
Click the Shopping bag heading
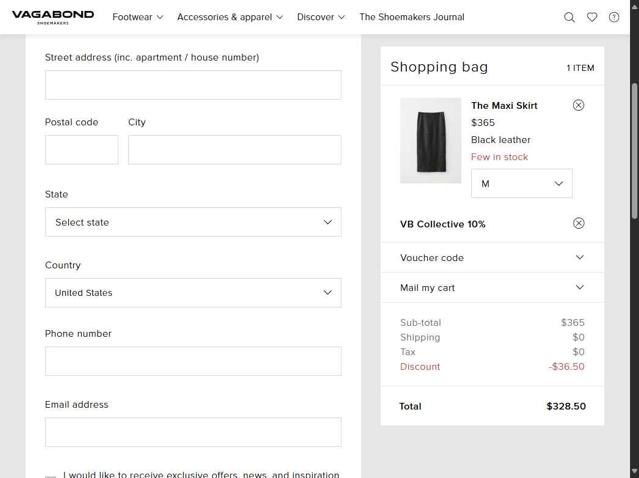pyautogui.click(x=439, y=67)
